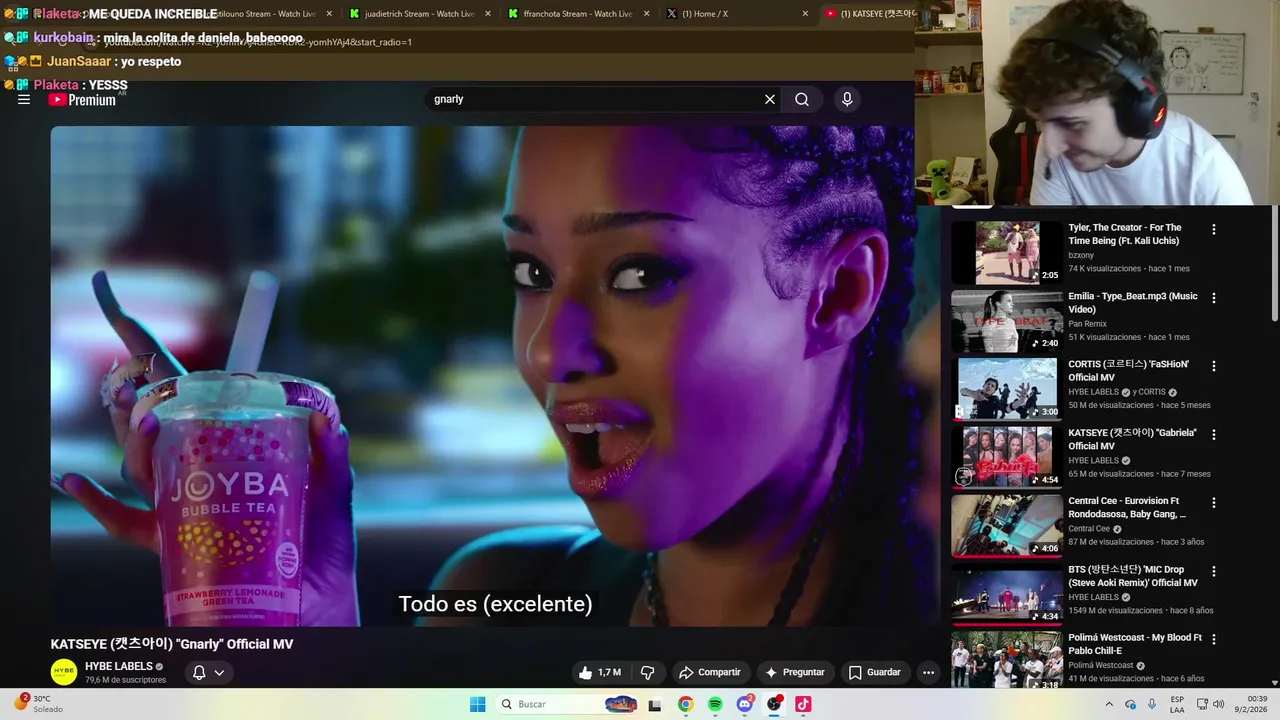This screenshot has width=1280, height=720.
Task: Open the HYBE LABELS channel name link
Action: pyautogui.click(x=119, y=666)
